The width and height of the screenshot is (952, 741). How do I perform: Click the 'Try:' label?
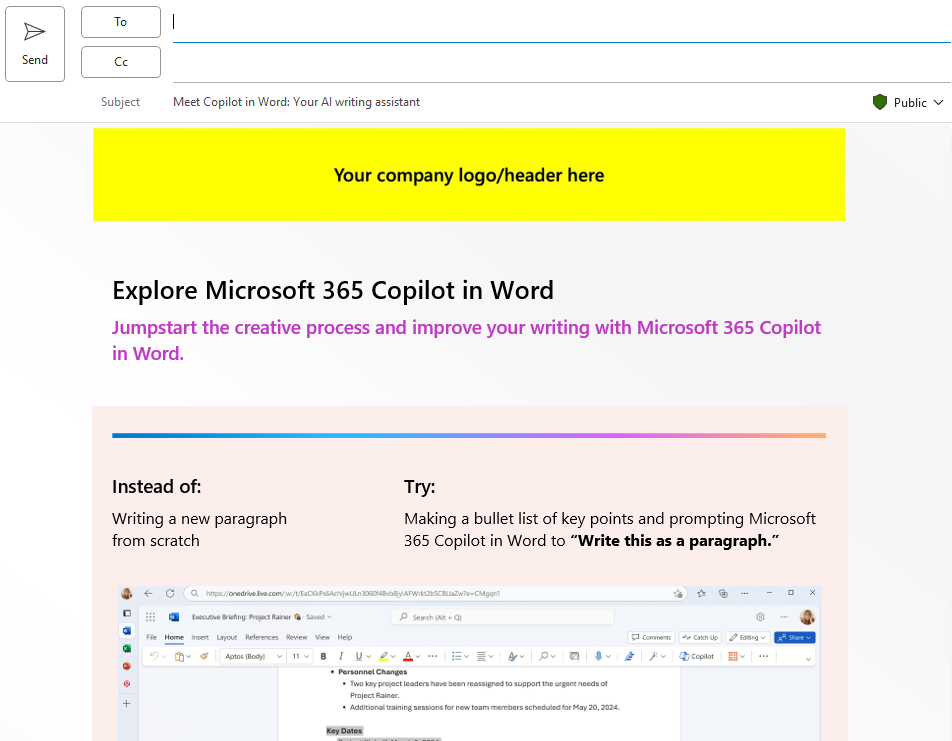click(x=420, y=487)
